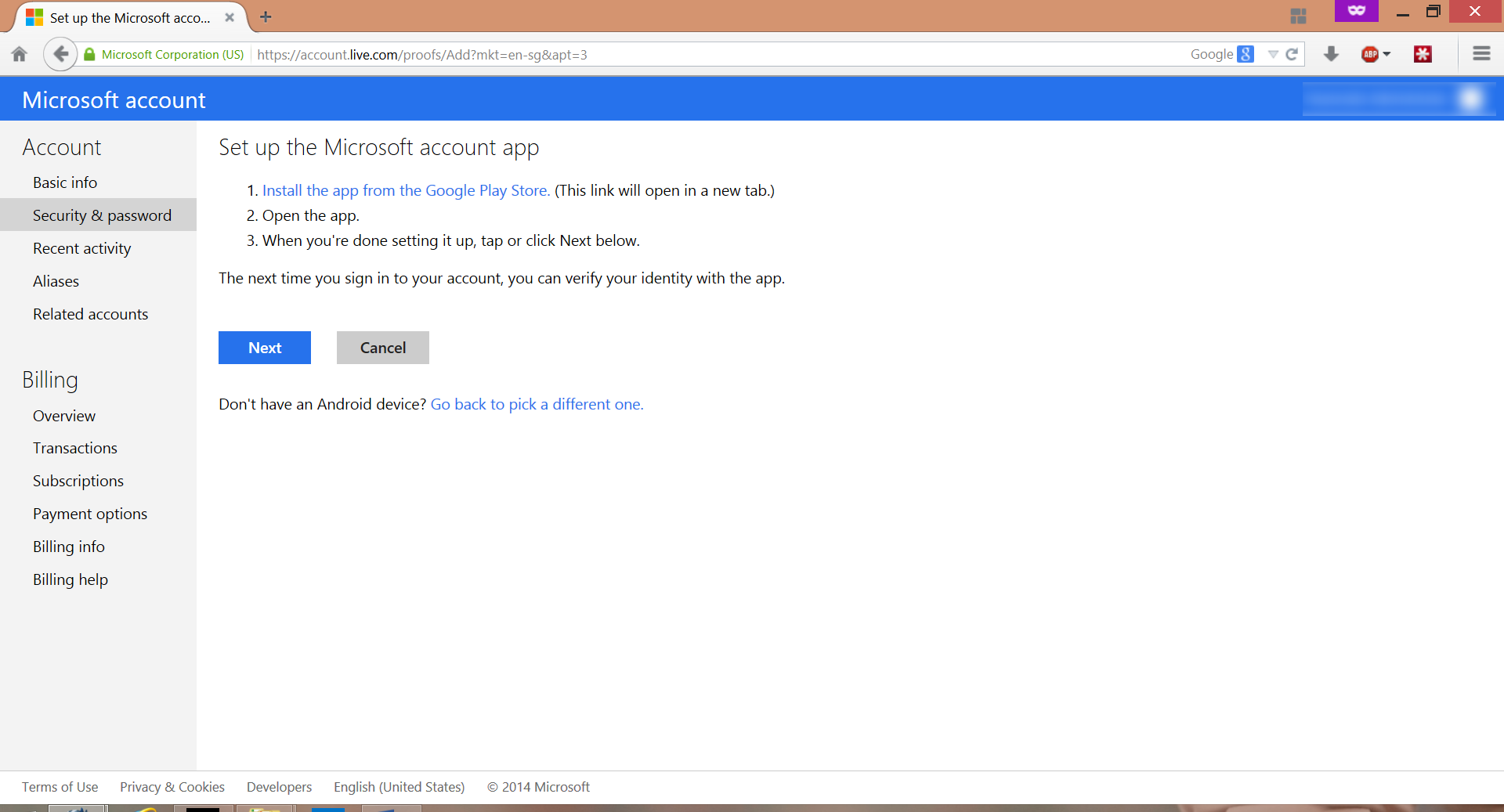Click the green padlock site identity icon
Screen dimensions: 1504x812
89,54
